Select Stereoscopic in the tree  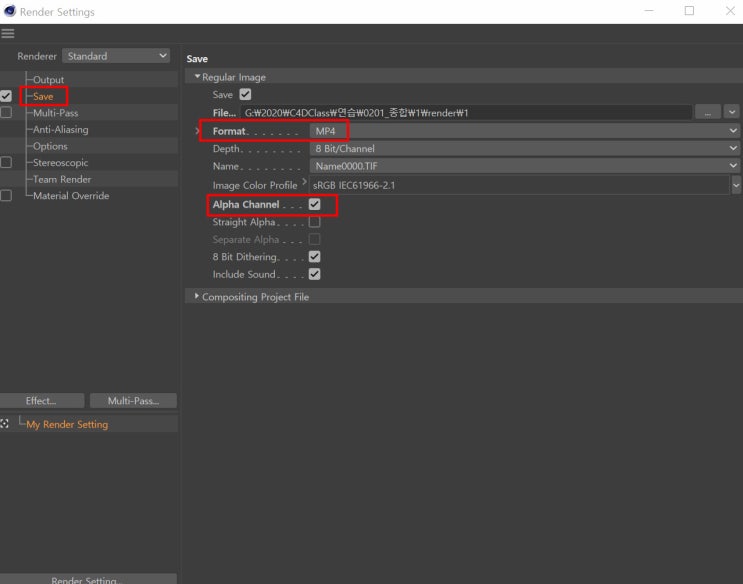pyautogui.click(x=61, y=163)
